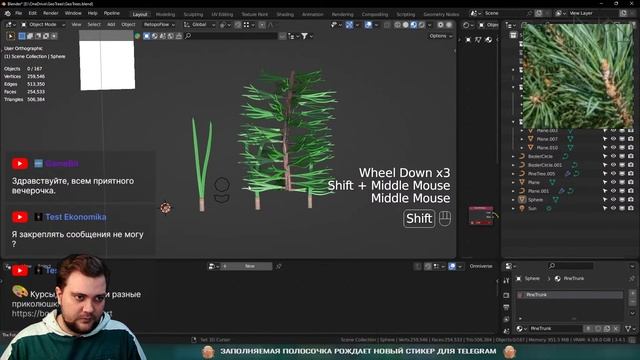Select the Sun light in the outliner
This screenshot has height=360, width=640.
click(x=532, y=209)
